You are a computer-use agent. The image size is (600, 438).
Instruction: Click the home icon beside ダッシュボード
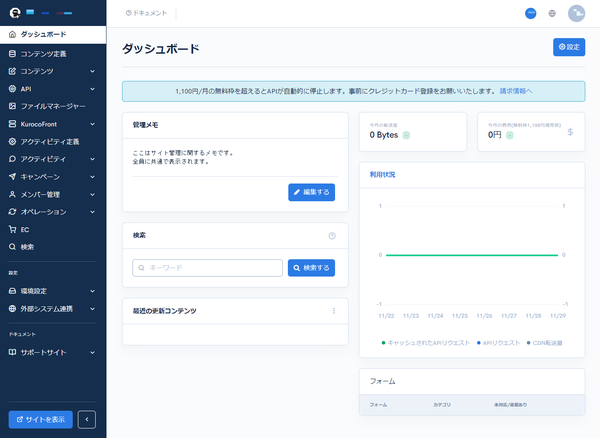pos(12,34)
